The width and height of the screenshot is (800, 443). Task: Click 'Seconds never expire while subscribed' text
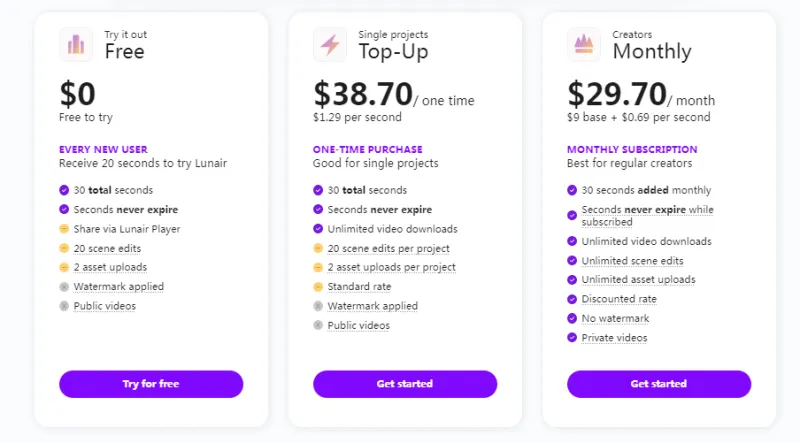point(647,216)
